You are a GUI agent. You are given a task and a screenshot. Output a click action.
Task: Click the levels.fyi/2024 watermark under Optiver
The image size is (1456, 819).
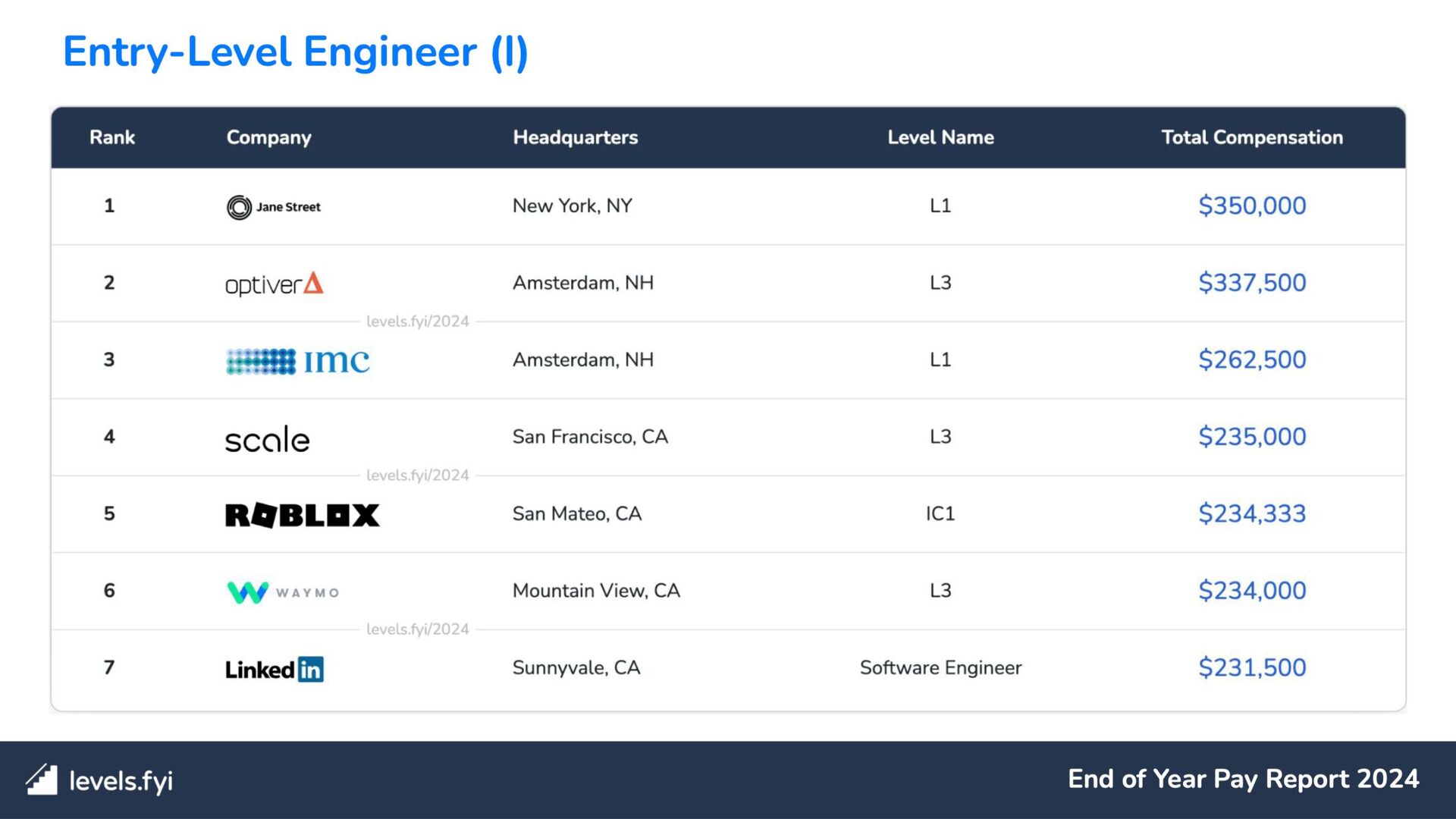click(418, 322)
